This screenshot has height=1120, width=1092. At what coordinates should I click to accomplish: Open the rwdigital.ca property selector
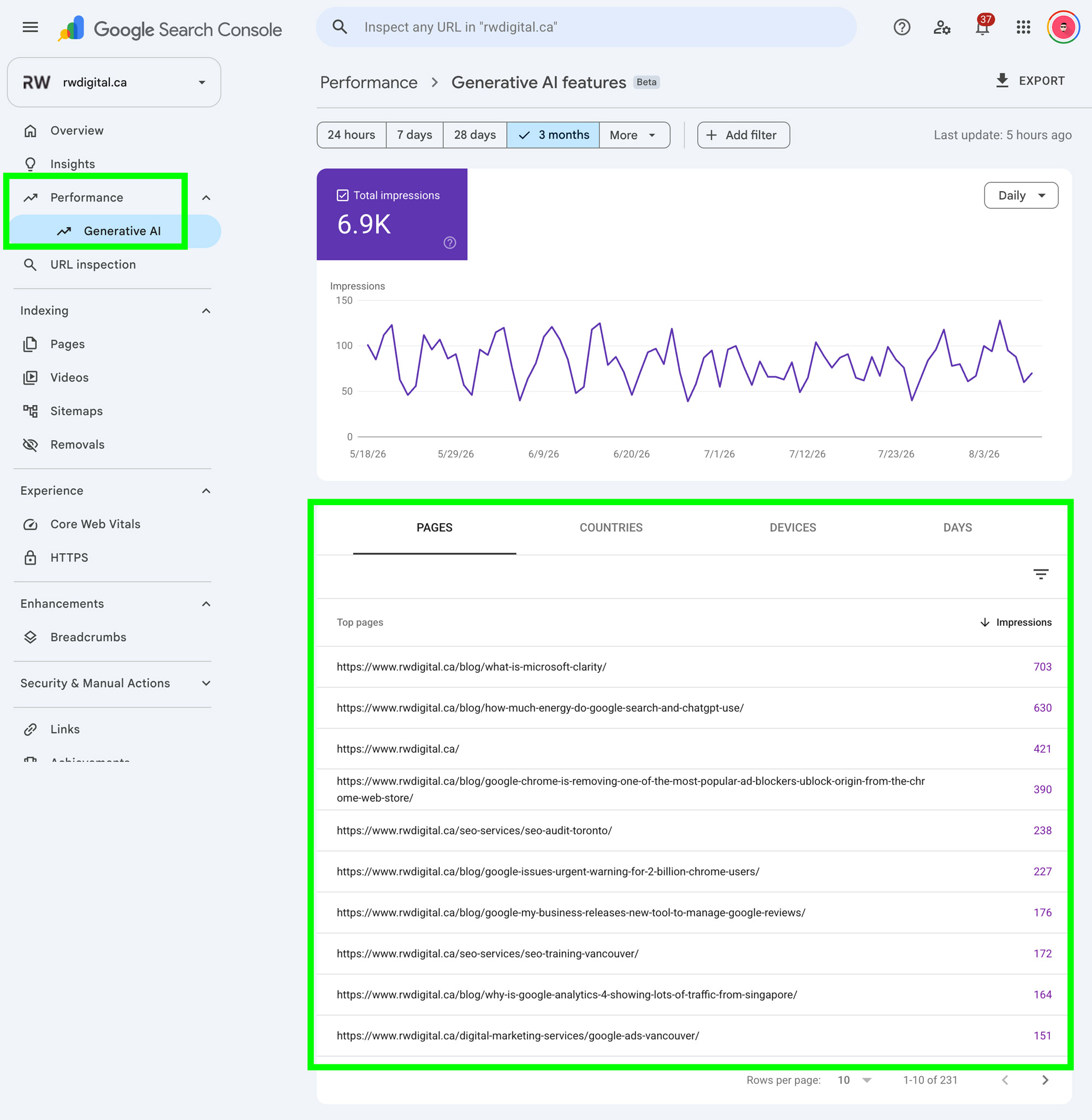[114, 82]
